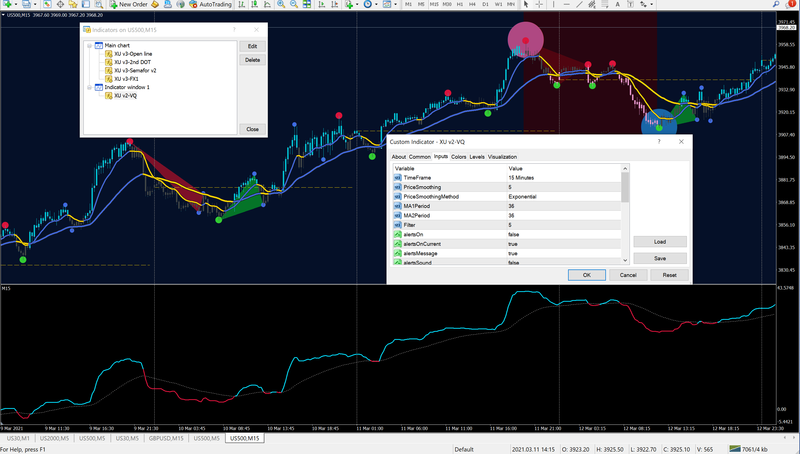Click the TimeFrame value 15 Minutes
The width and height of the screenshot is (800, 454).
(523, 177)
